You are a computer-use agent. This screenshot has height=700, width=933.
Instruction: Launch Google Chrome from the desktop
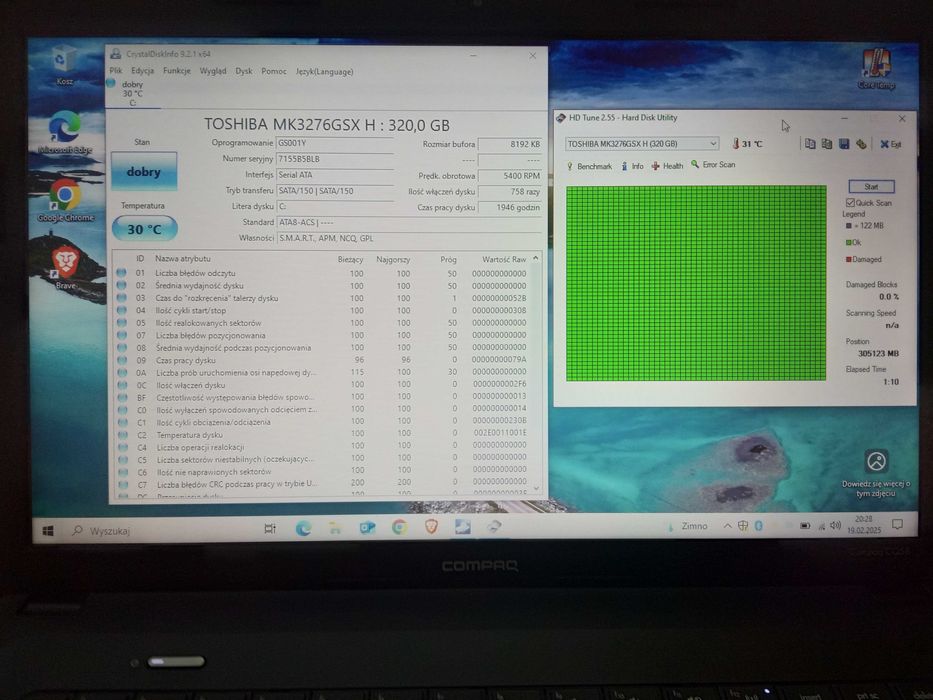[x=65, y=201]
